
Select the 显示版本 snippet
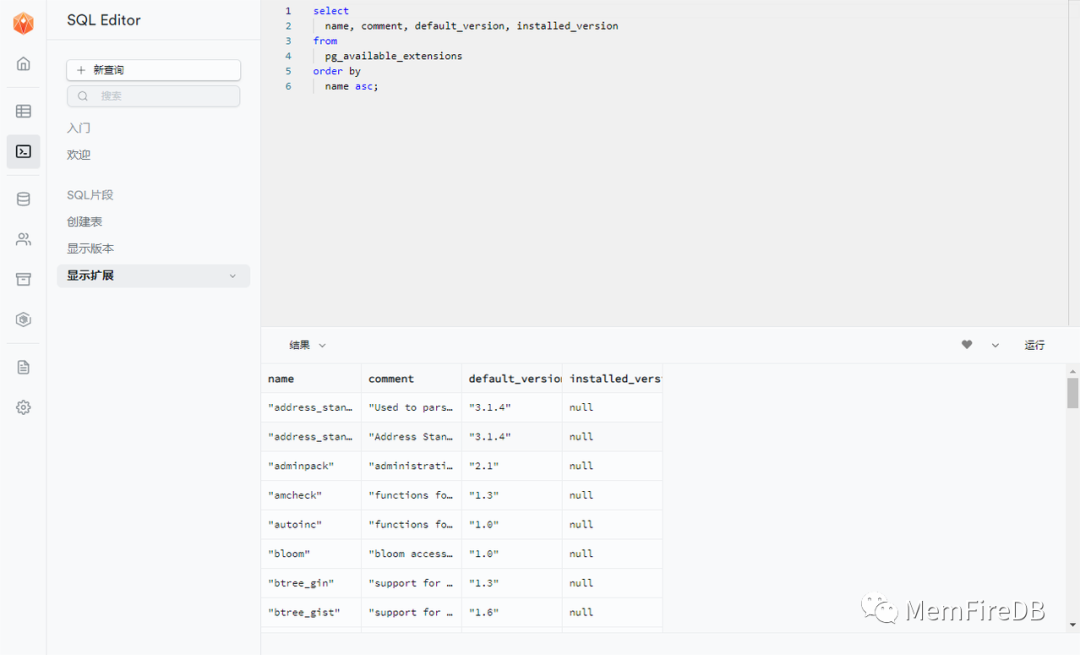90,249
